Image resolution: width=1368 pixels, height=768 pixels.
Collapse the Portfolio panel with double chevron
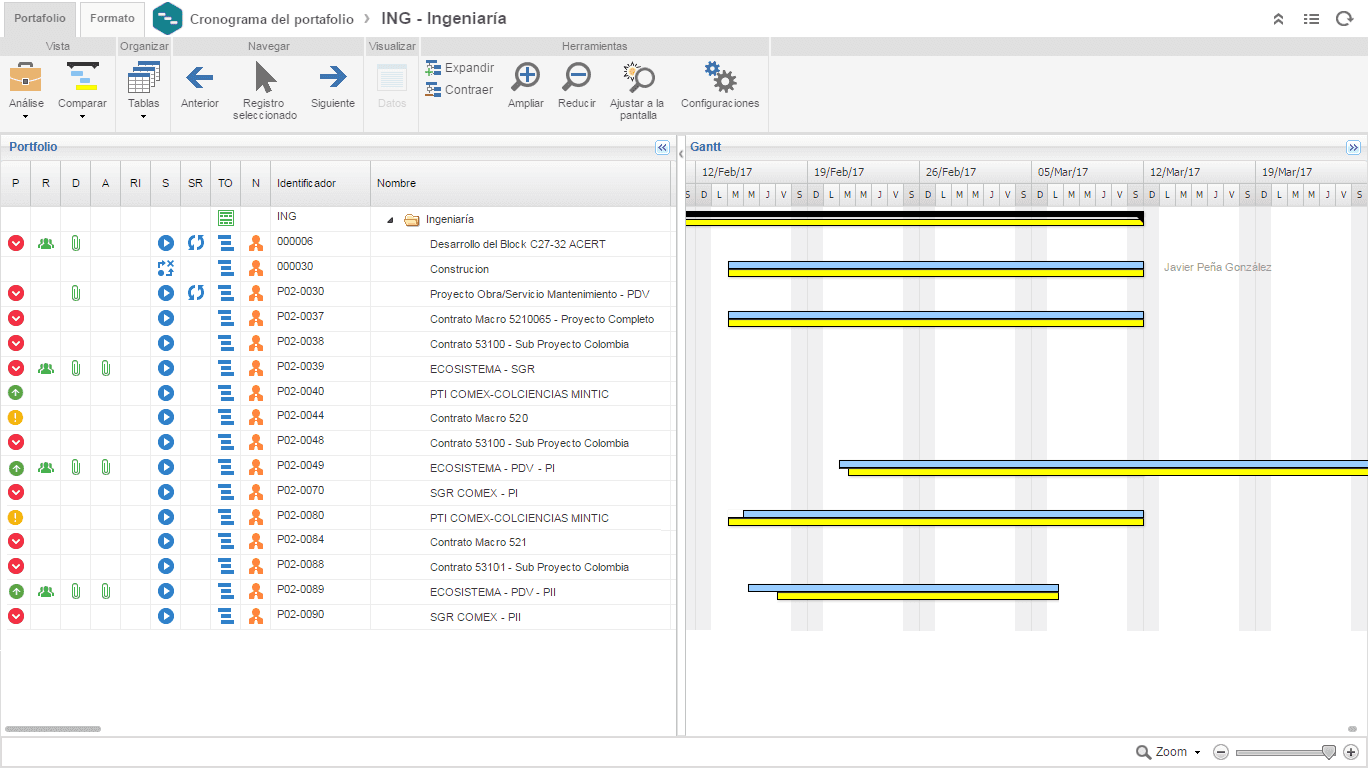click(662, 147)
